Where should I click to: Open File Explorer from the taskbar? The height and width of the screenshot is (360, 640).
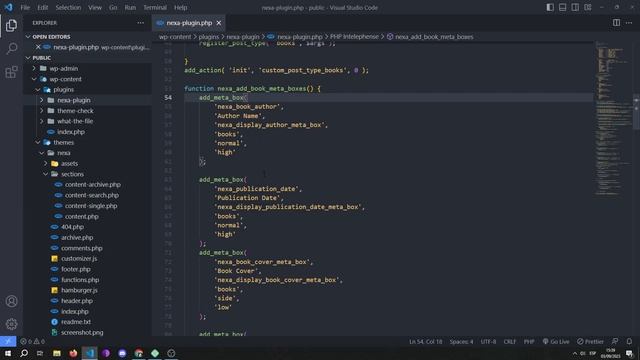[x=57, y=353]
